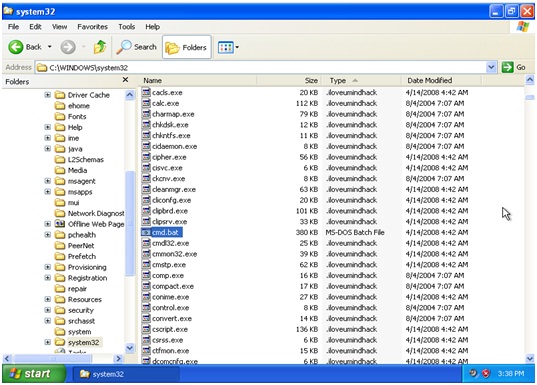Expand the java folder node
The image size is (537, 385).
click(48, 149)
